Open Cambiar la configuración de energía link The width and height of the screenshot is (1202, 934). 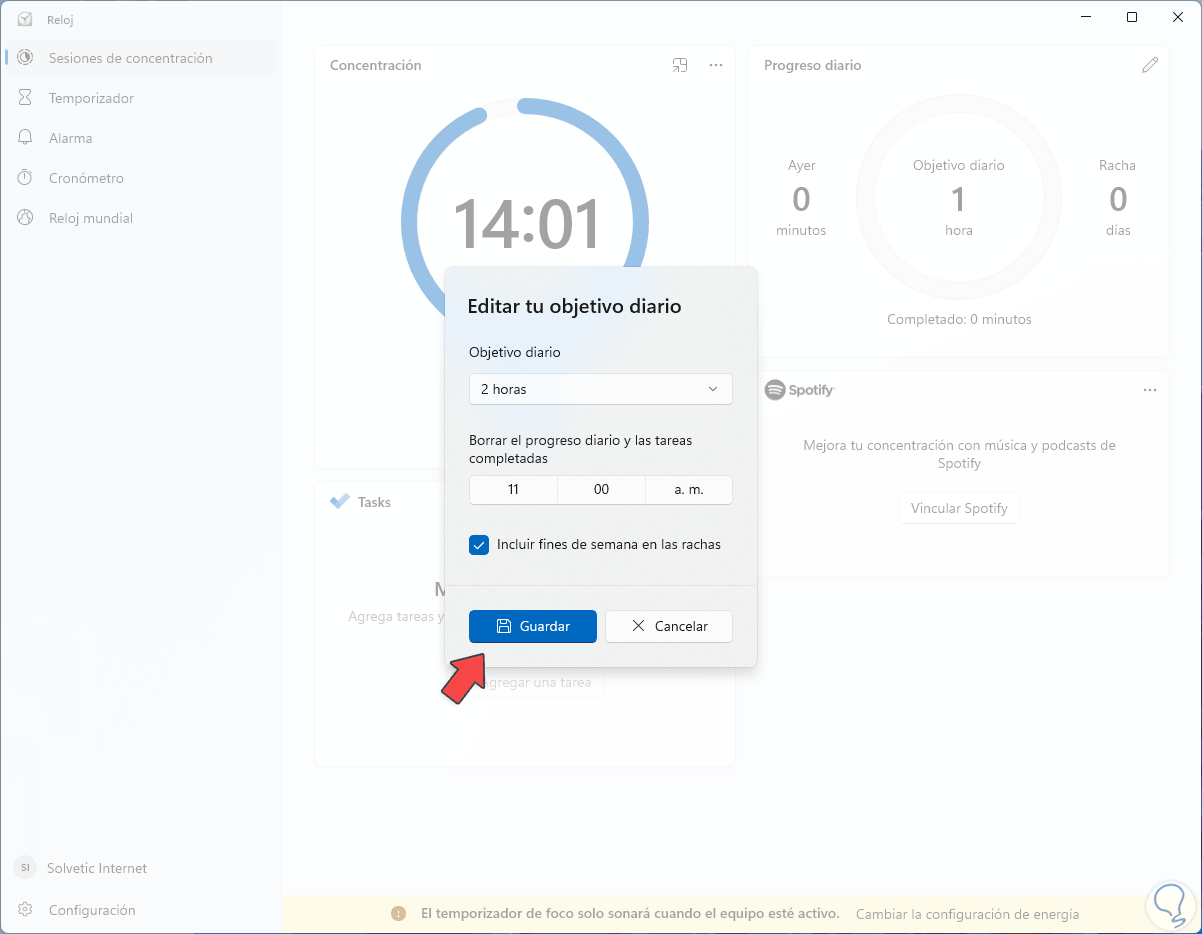[x=968, y=914]
